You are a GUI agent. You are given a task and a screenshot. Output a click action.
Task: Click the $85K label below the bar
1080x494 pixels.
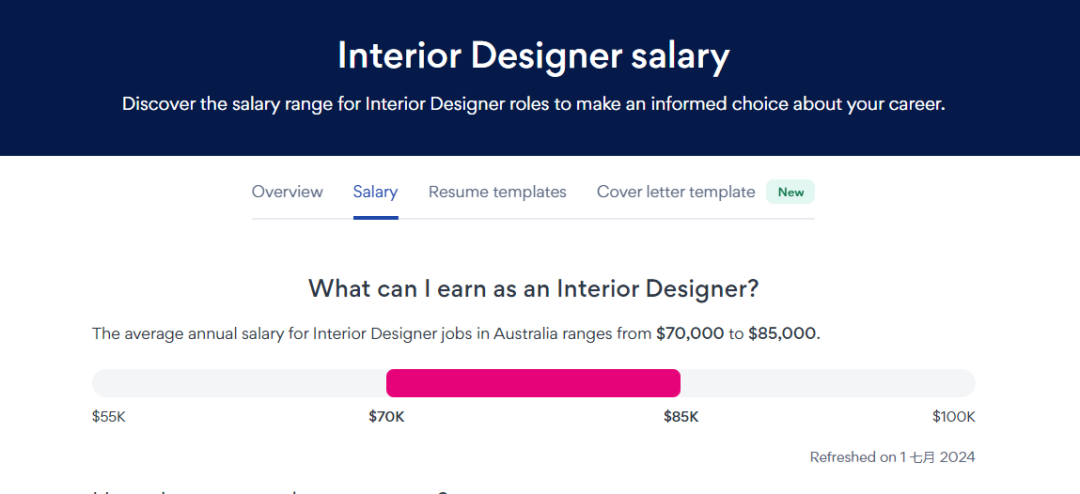click(x=681, y=417)
